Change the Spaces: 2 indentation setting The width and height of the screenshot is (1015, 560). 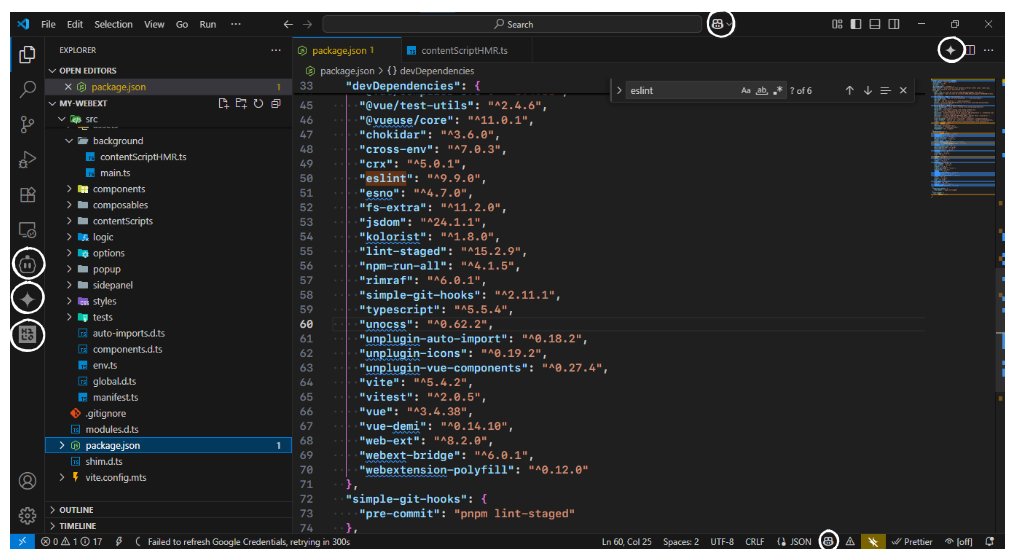click(x=681, y=541)
